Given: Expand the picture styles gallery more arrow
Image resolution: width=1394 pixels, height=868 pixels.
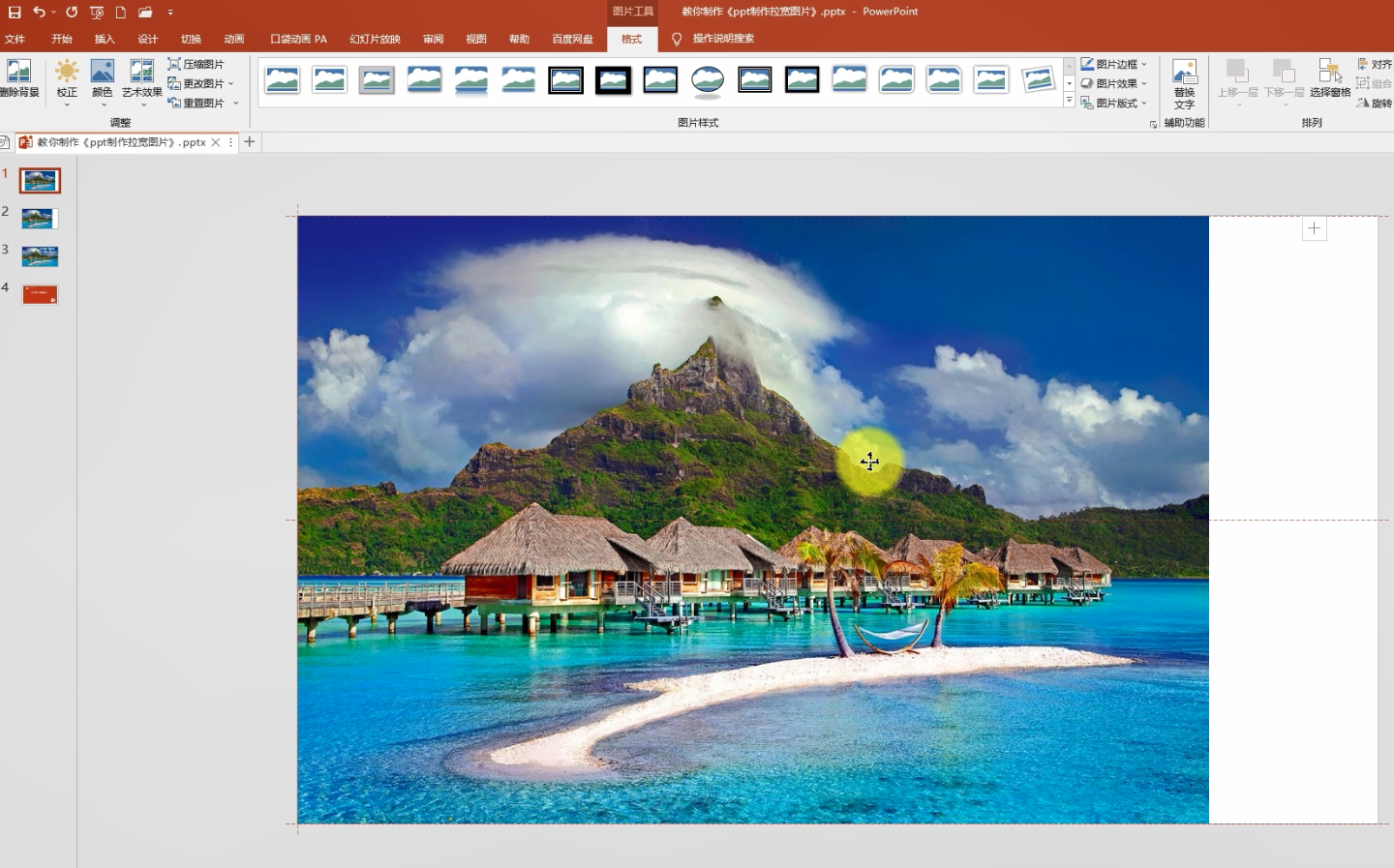Looking at the screenshot, I should tap(1070, 101).
